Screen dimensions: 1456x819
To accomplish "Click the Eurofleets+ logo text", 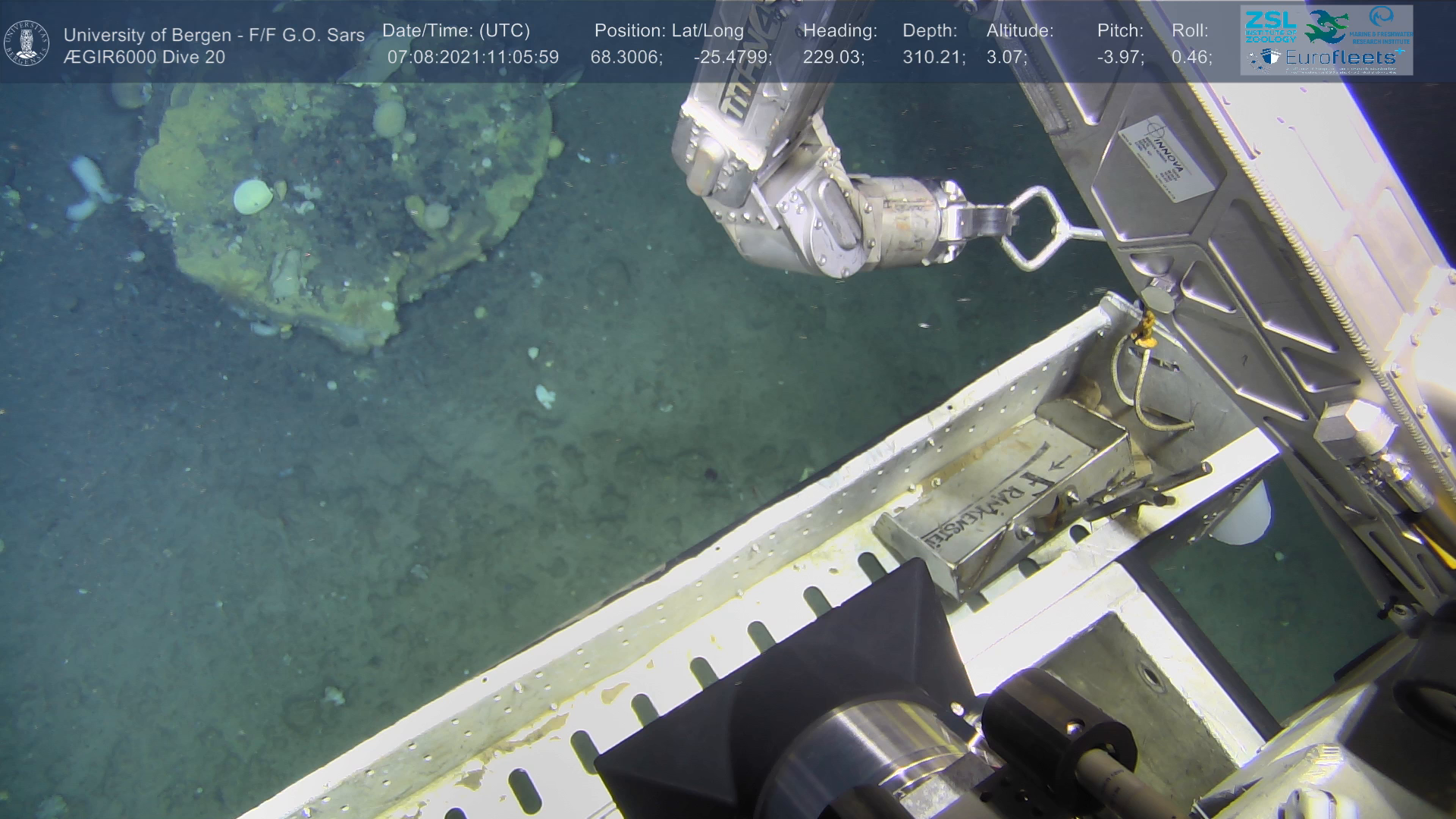I will [x=1340, y=58].
